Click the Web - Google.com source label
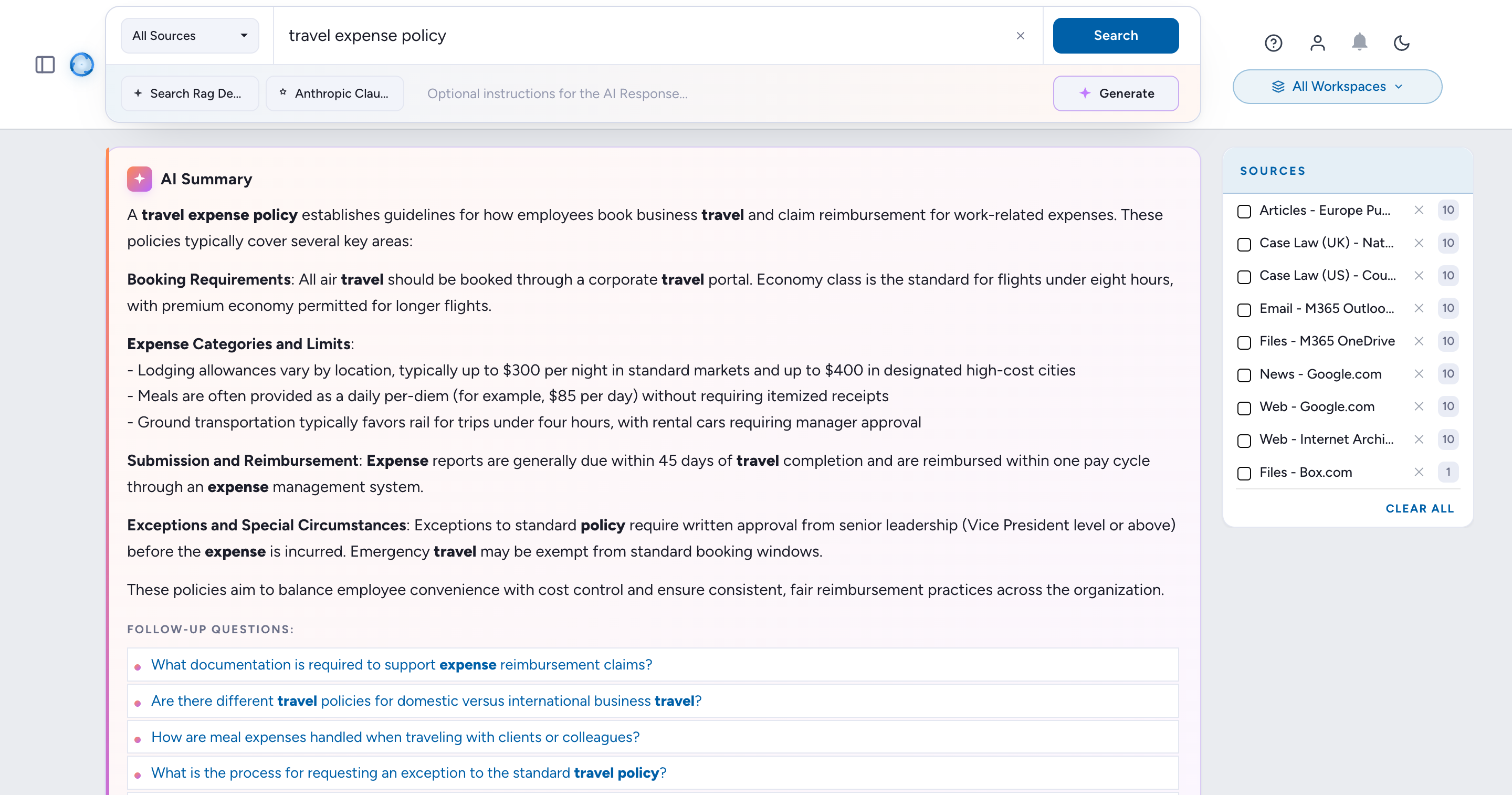The image size is (1512, 795). (x=1317, y=407)
